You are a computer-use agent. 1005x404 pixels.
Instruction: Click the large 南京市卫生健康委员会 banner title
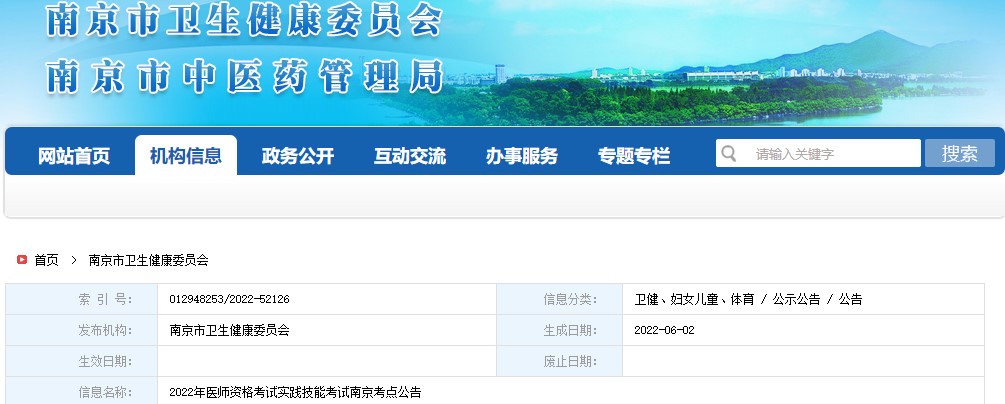point(244,23)
